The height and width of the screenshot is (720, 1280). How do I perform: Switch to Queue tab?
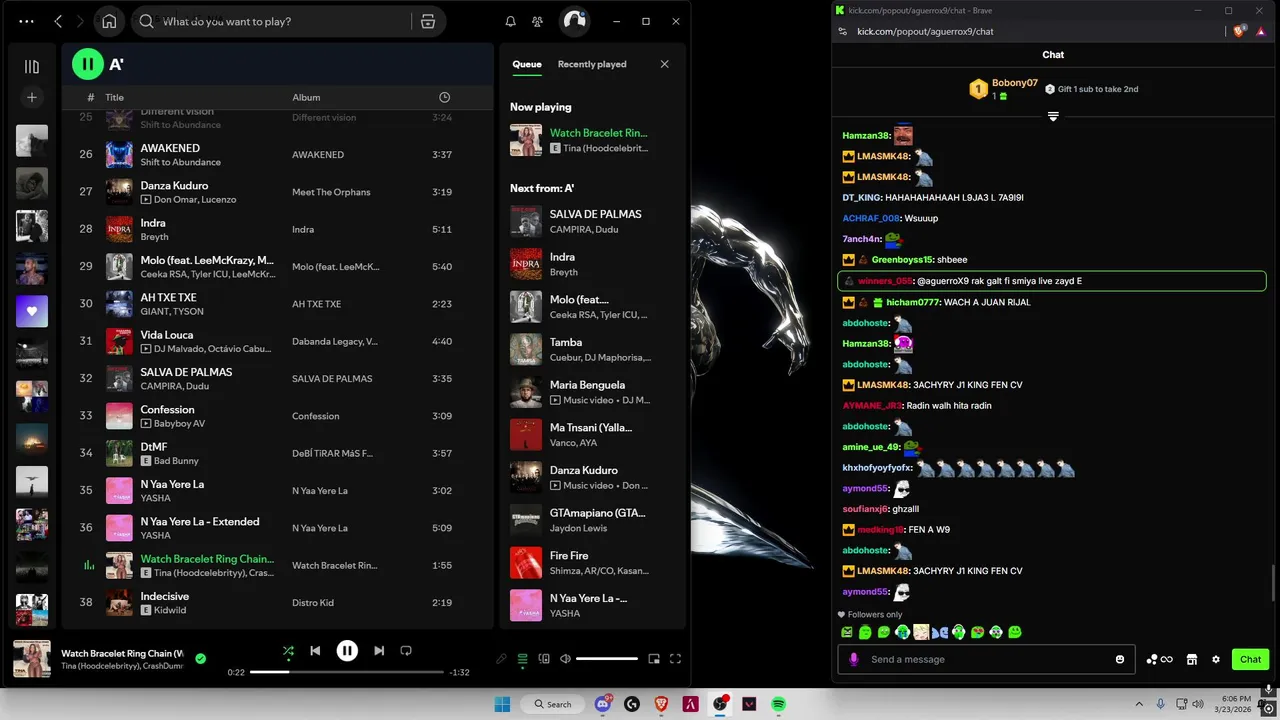point(527,64)
